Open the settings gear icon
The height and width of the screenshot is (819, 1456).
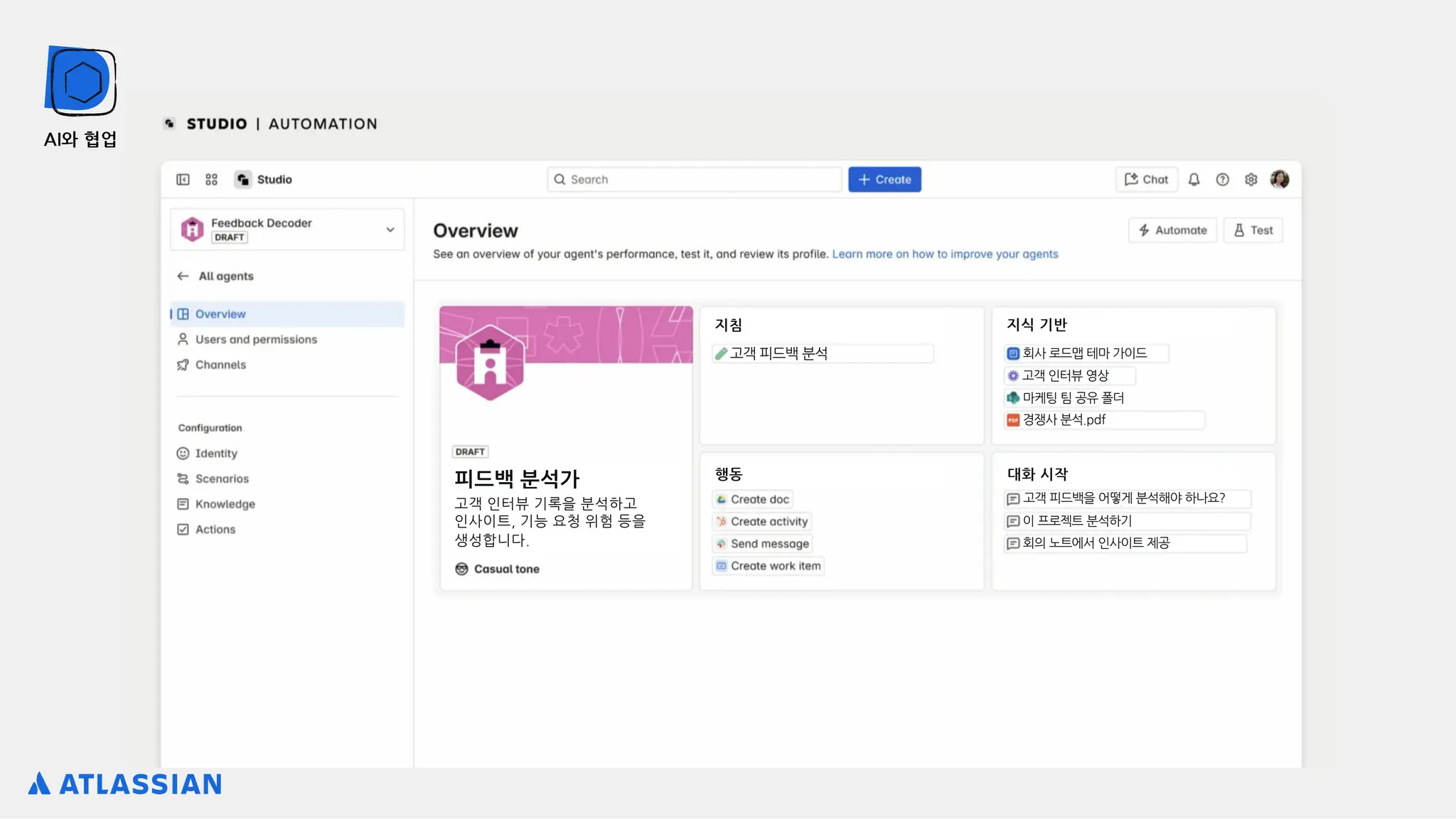coord(1251,180)
